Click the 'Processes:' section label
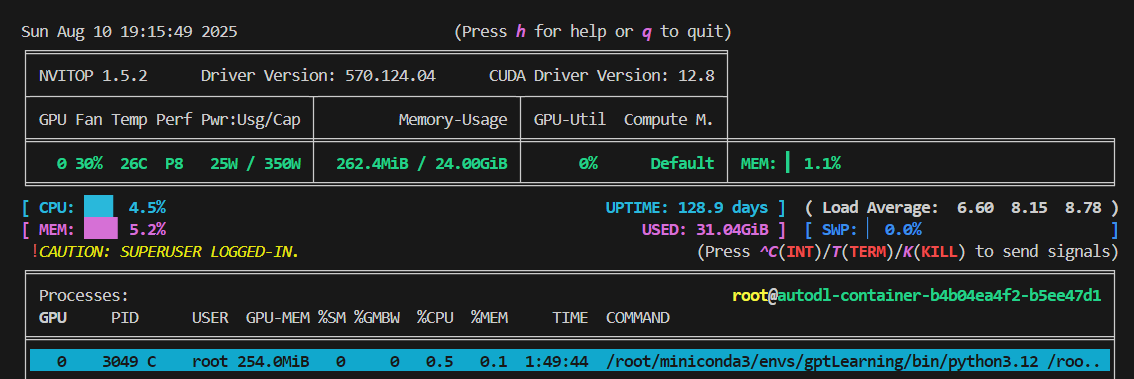 tap(84, 296)
